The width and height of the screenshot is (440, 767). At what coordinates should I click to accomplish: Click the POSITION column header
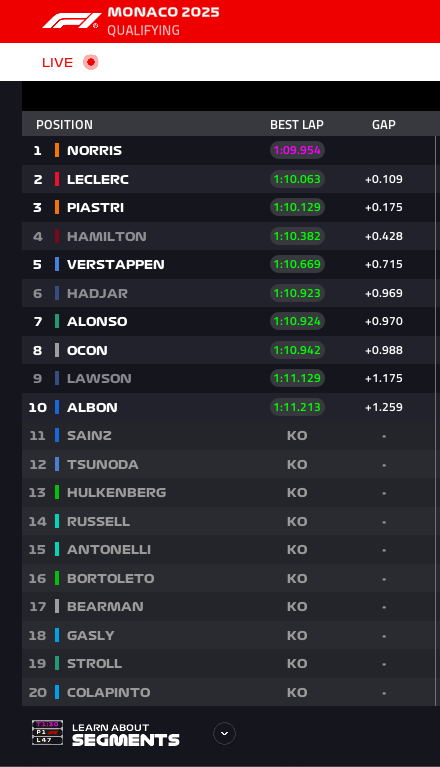coord(64,125)
